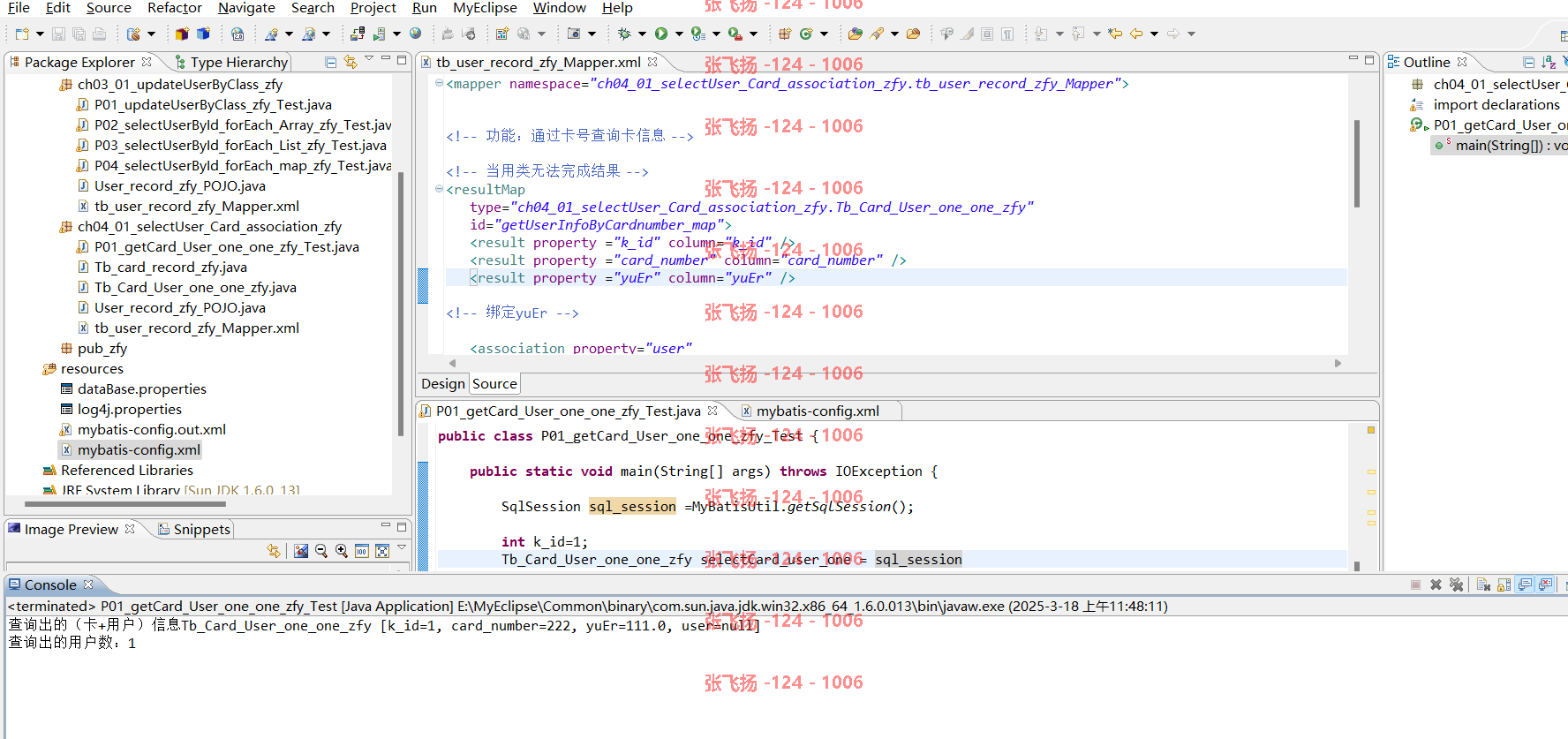1568x739 pixels.
Task: Zoom out in Image Preview panel
Action: [x=321, y=551]
